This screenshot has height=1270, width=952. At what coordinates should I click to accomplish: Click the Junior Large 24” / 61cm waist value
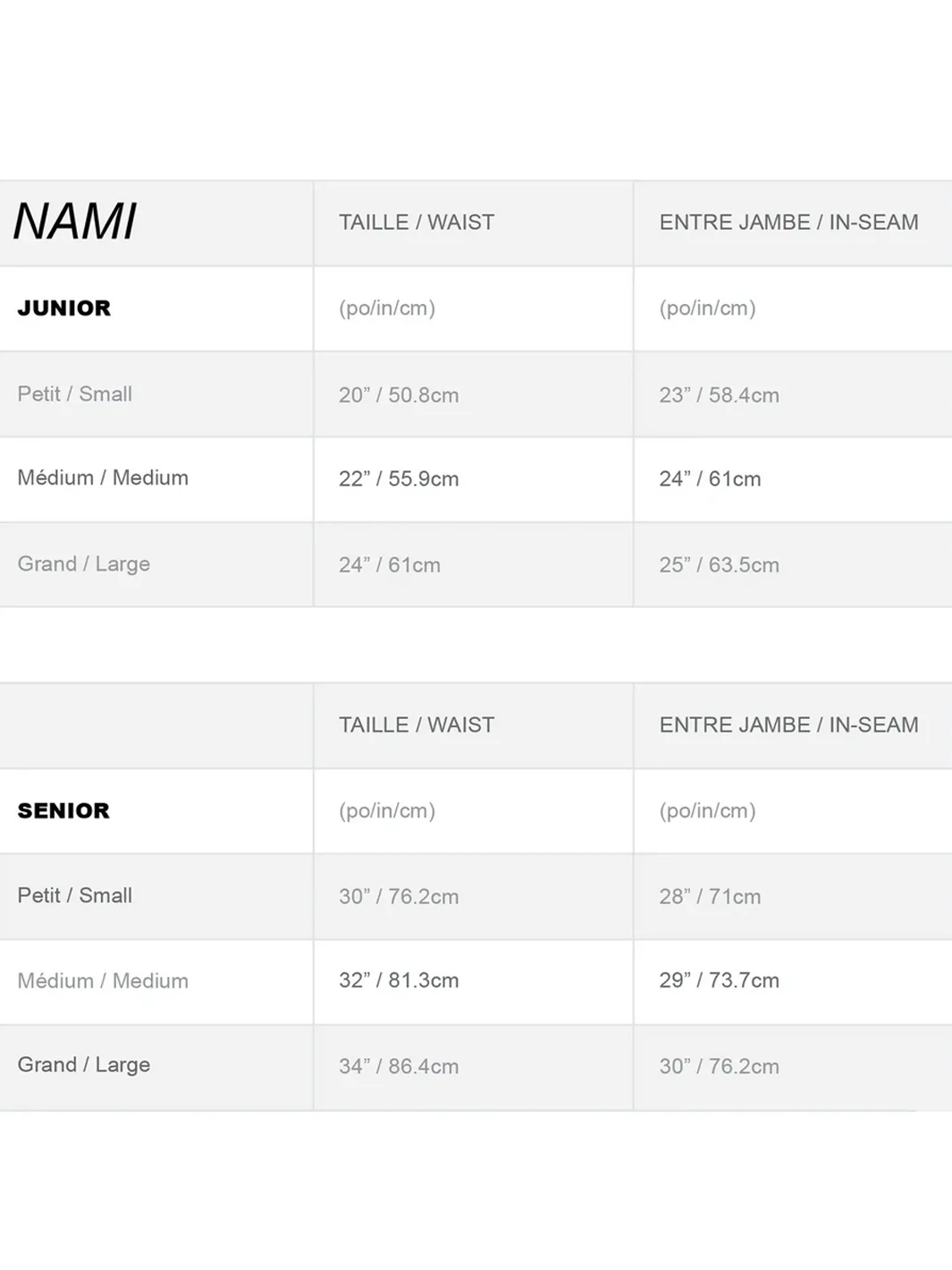tap(390, 565)
